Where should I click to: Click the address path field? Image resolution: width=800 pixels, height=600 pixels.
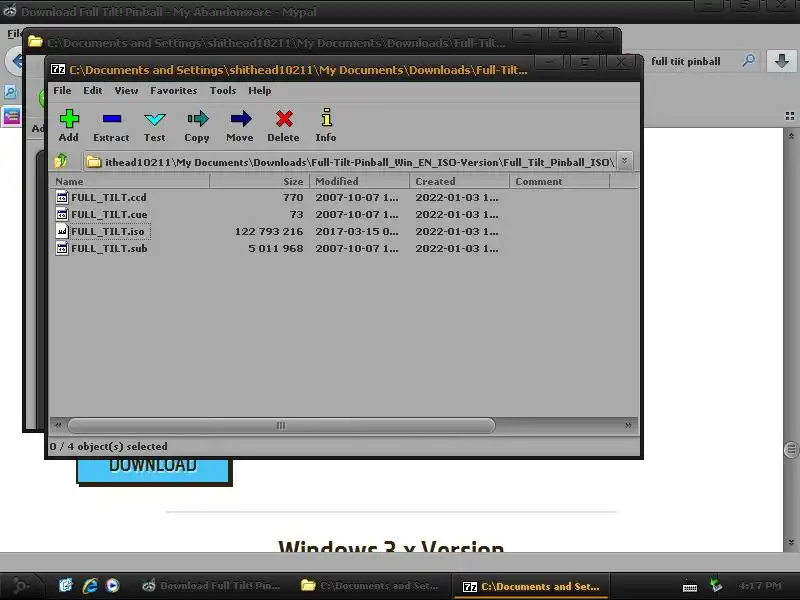350,162
